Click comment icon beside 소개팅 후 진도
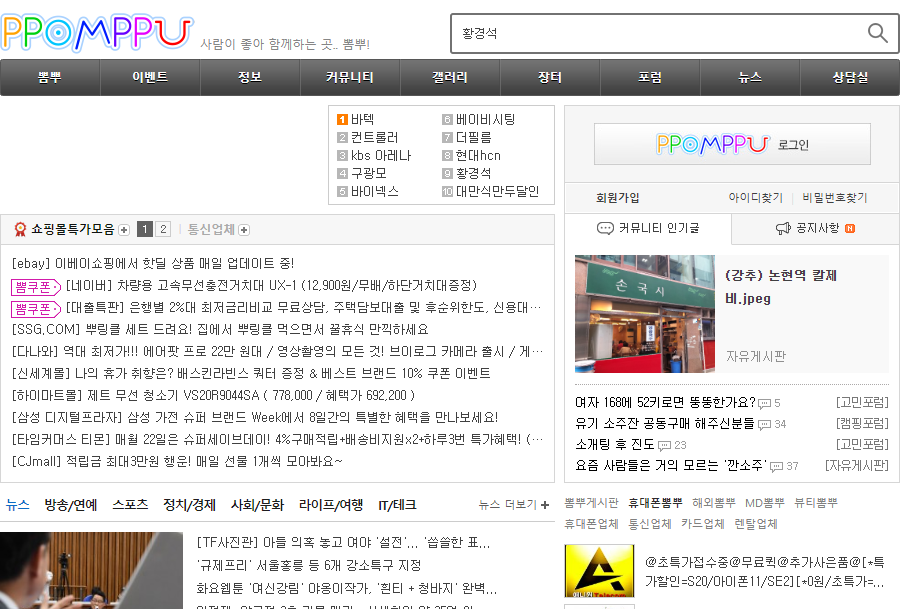 pyautogui.click(x=665, y=445)
